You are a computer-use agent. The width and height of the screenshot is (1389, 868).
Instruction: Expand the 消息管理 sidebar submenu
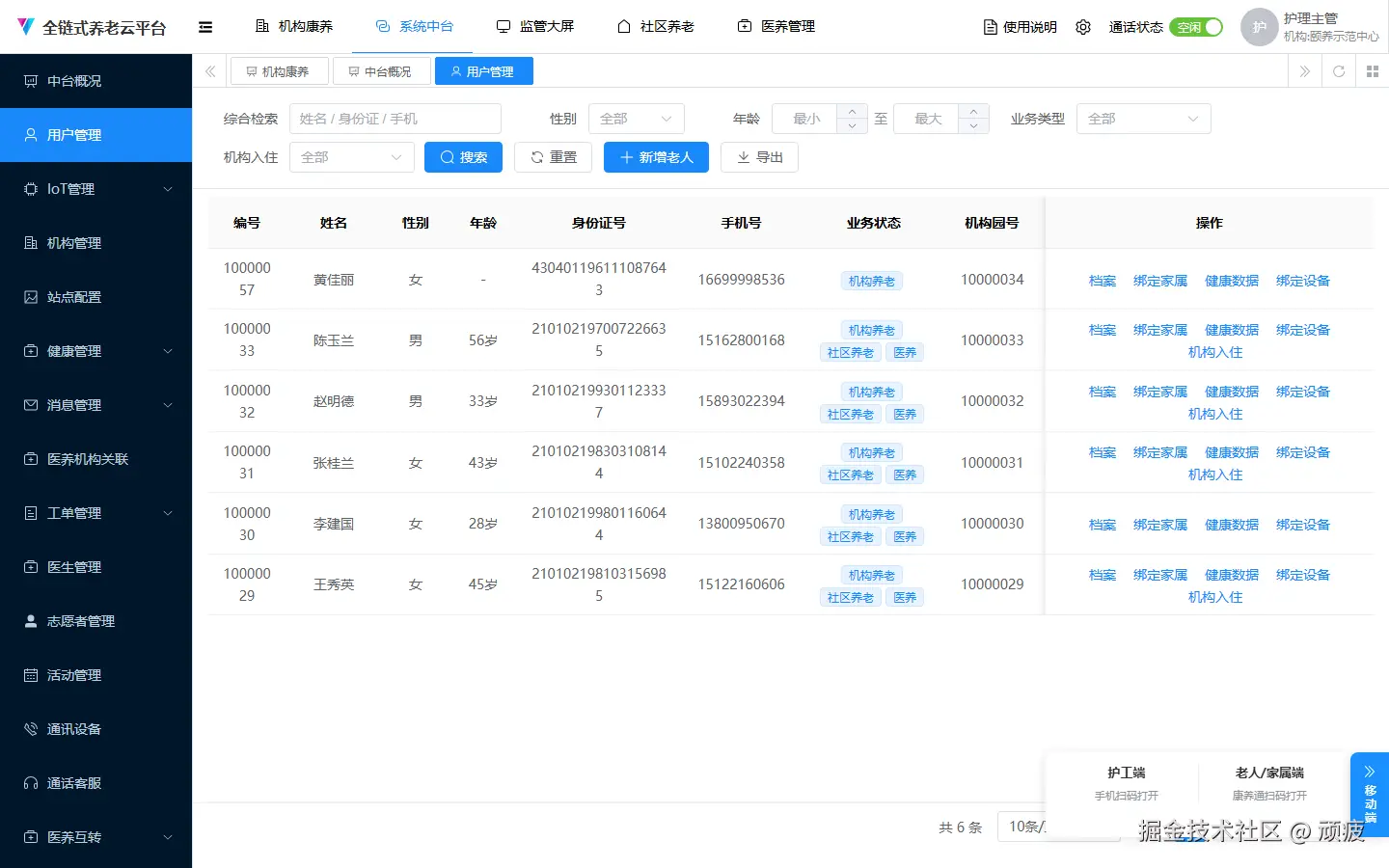coord(96,405)
